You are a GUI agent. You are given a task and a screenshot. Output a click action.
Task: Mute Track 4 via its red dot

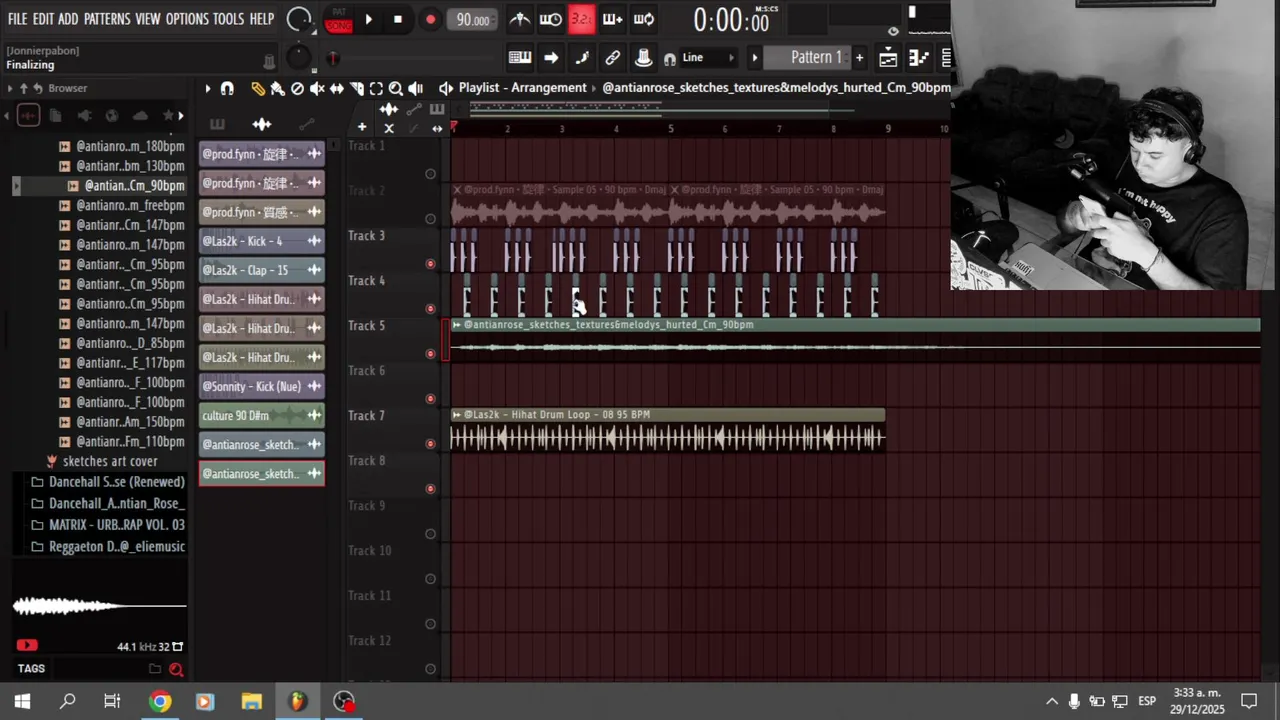coord(431,309)
